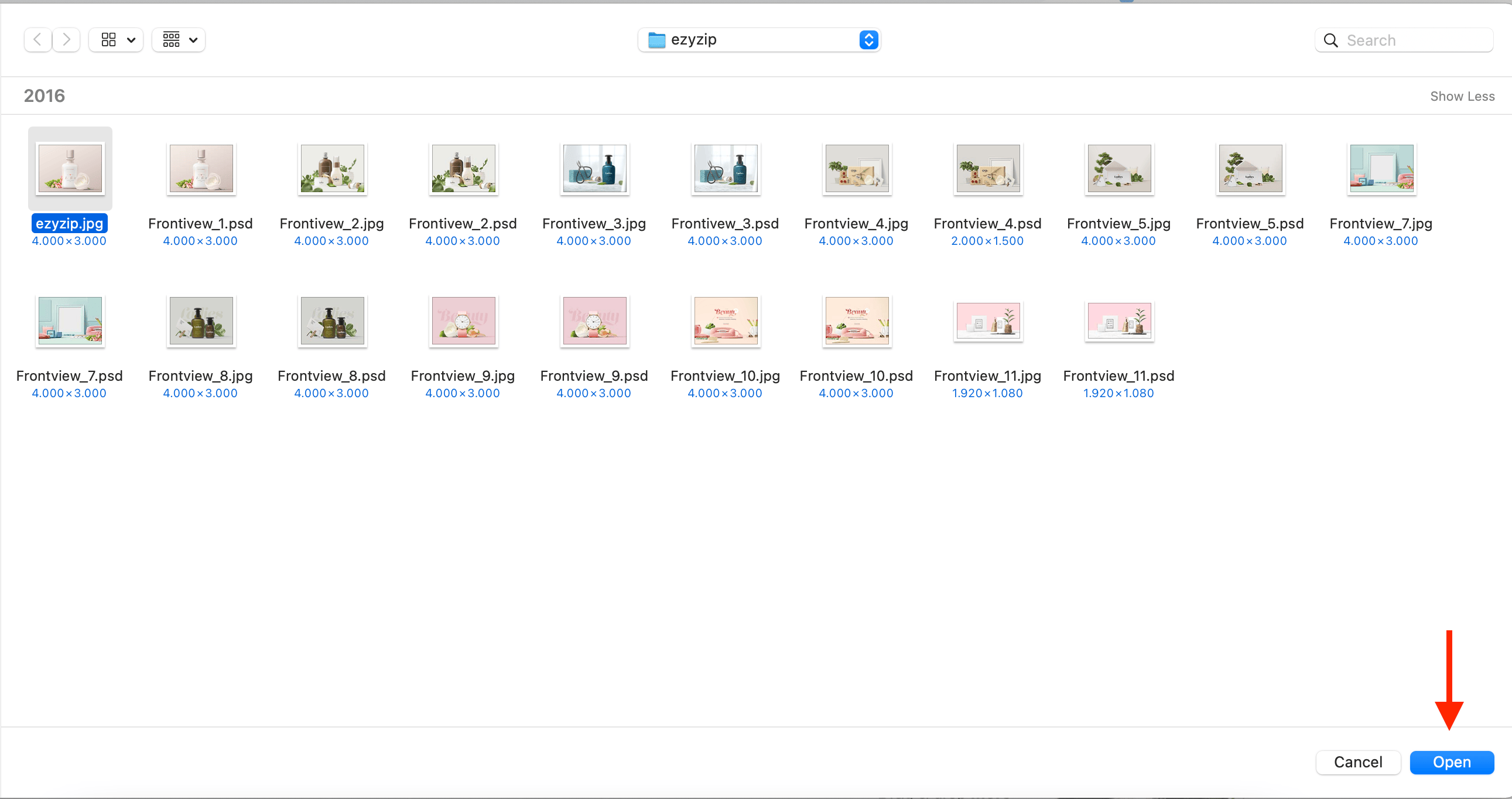
Task: Select the Frontview_5.jpg thumbnail
Action: tap(1119, 169)
